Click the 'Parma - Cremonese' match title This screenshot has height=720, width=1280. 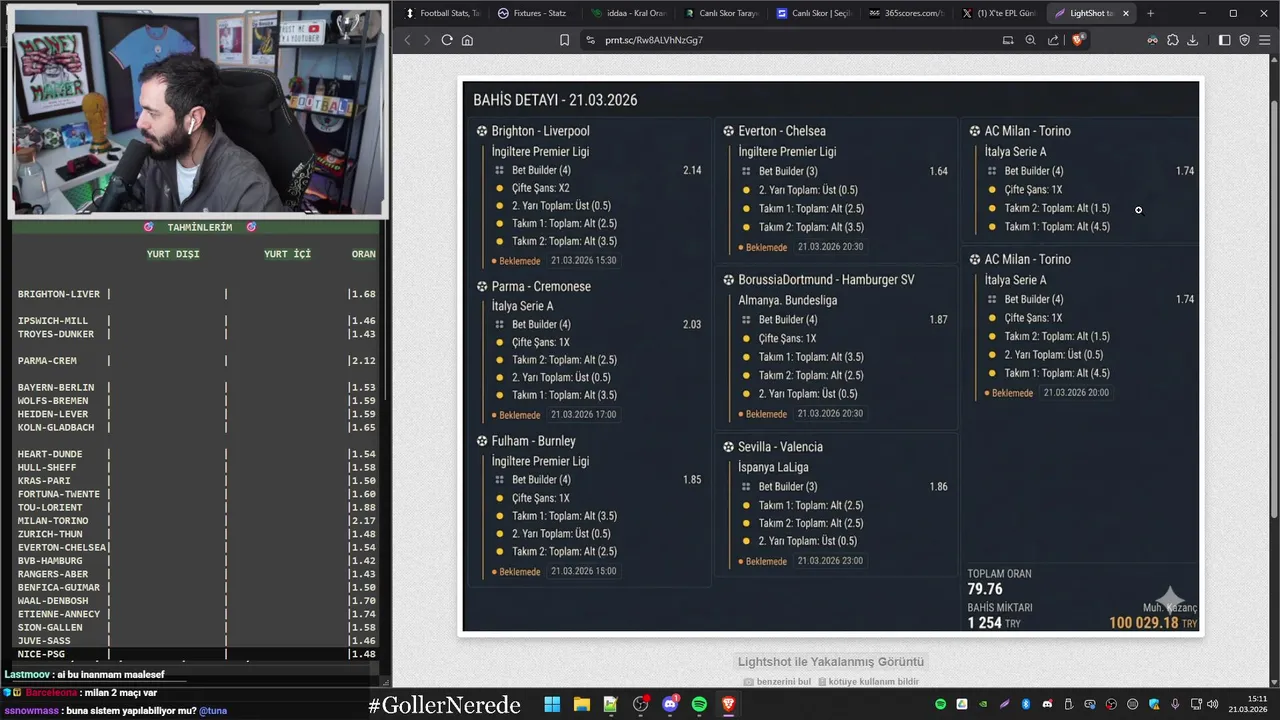click(541, 286)
